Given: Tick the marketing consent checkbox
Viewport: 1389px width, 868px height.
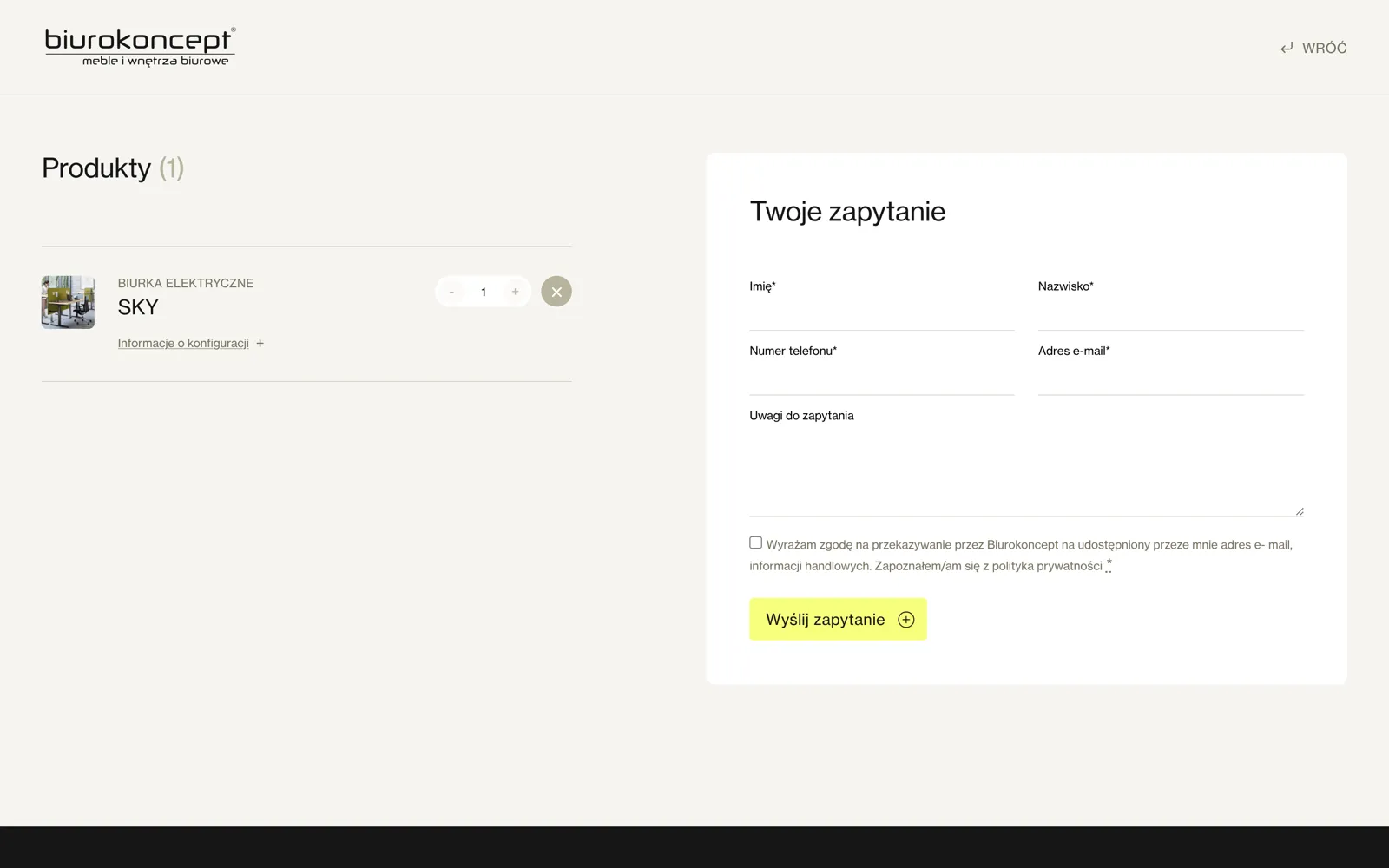Looking at the screenshot, I should (756, 542).
